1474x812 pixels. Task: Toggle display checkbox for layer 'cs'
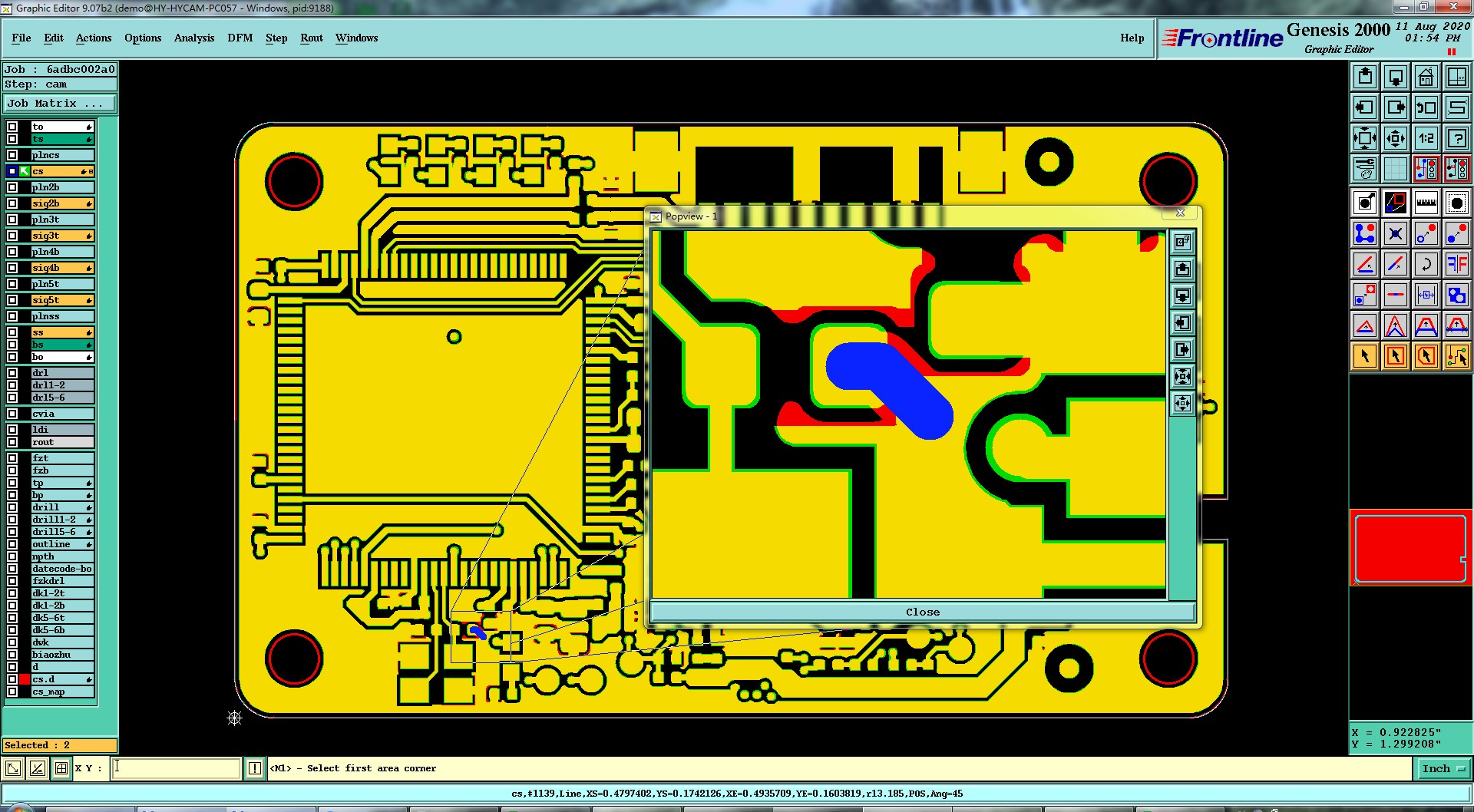12,171
